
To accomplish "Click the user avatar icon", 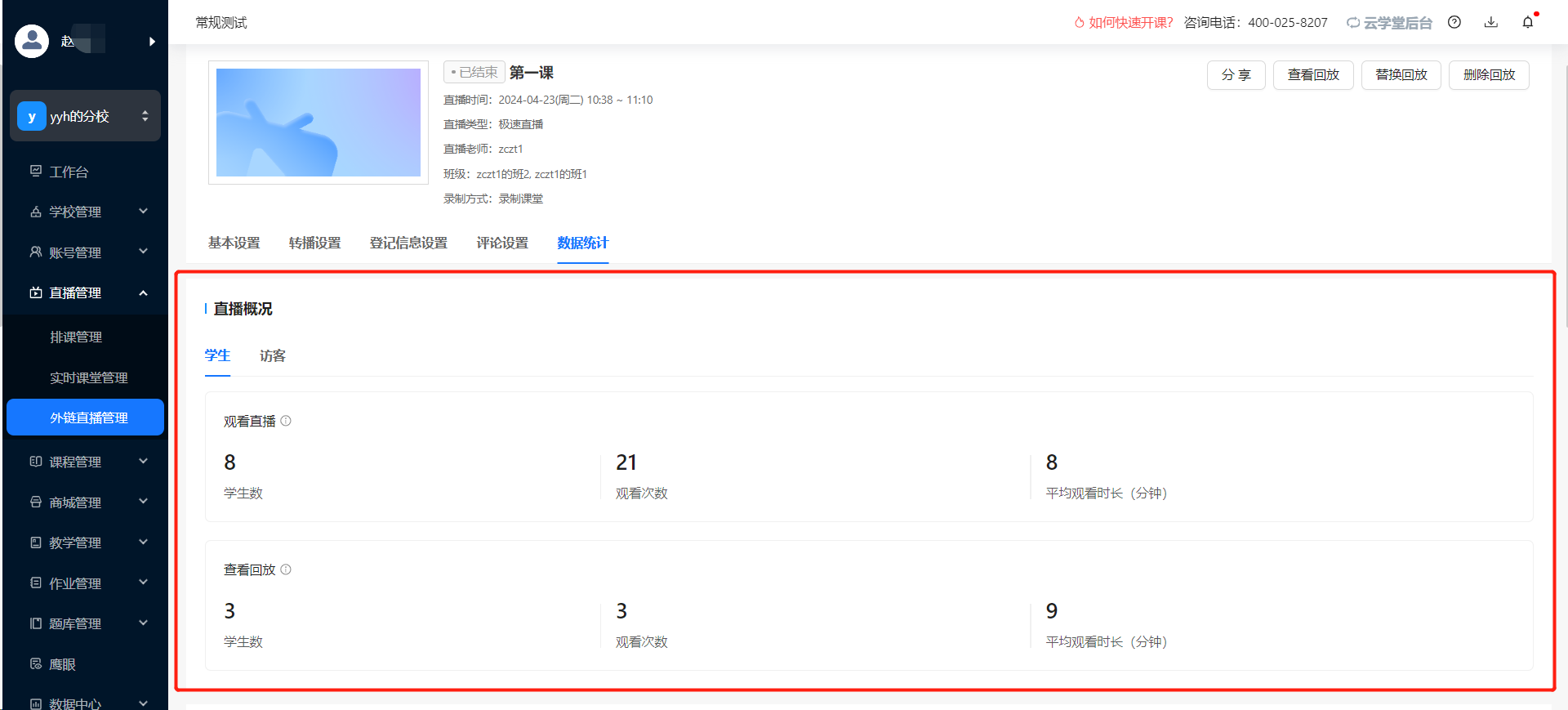I will pos(32,41).
